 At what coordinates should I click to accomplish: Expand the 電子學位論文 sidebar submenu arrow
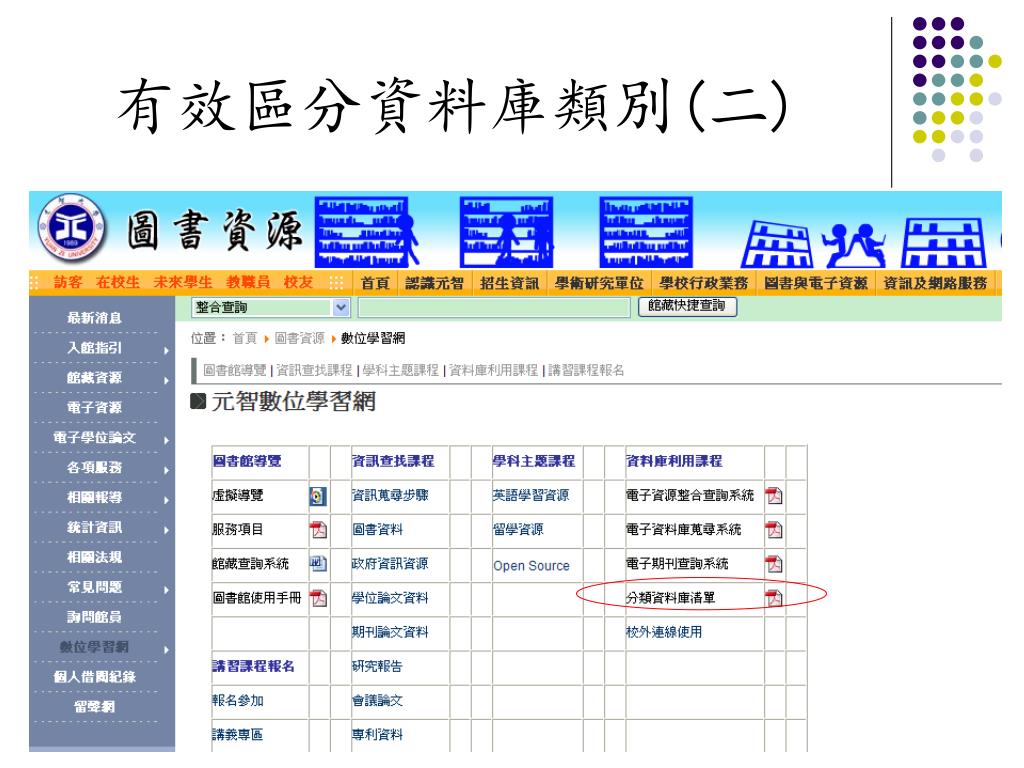167,441
